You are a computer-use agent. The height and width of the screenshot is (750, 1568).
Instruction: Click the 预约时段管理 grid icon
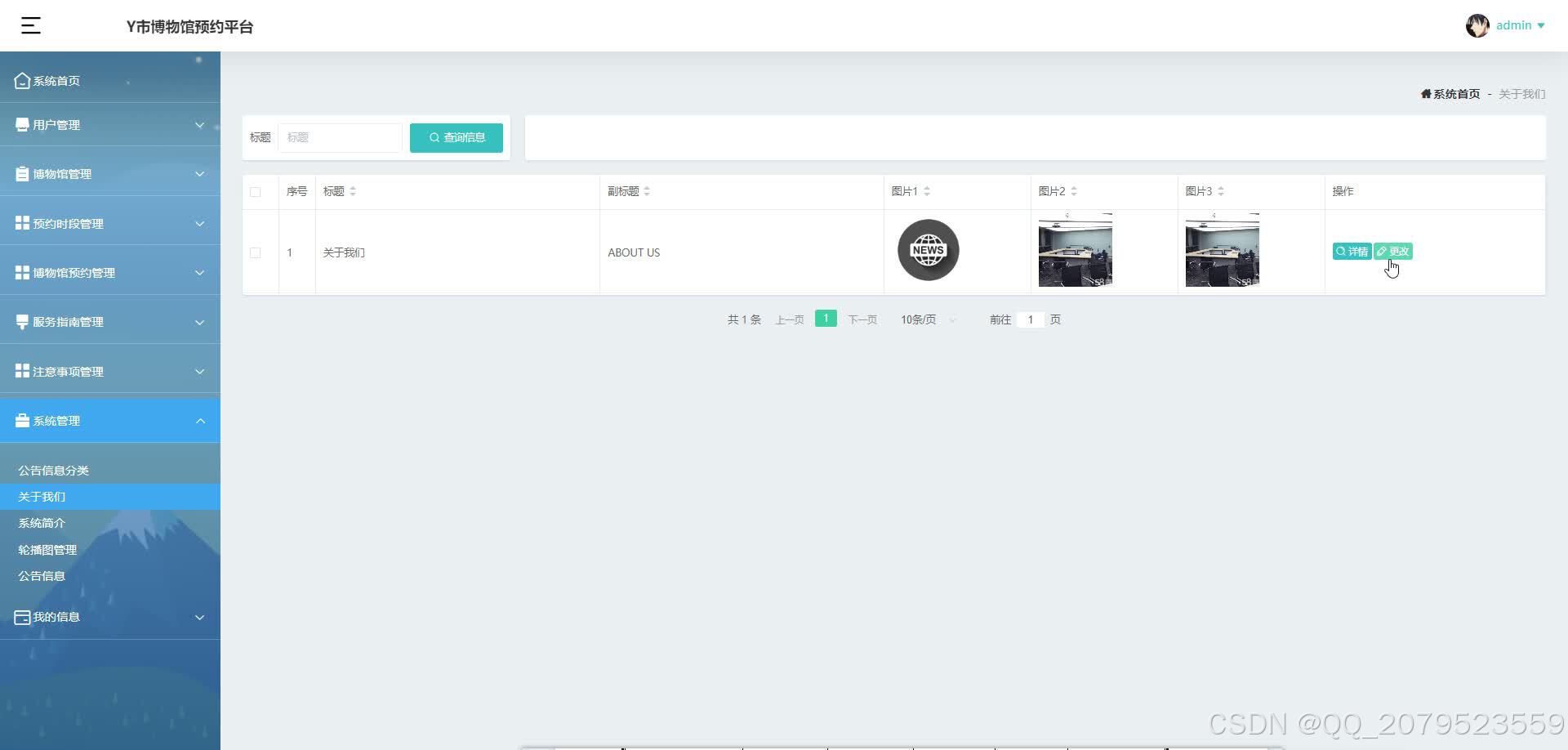(x=22, y=223)
